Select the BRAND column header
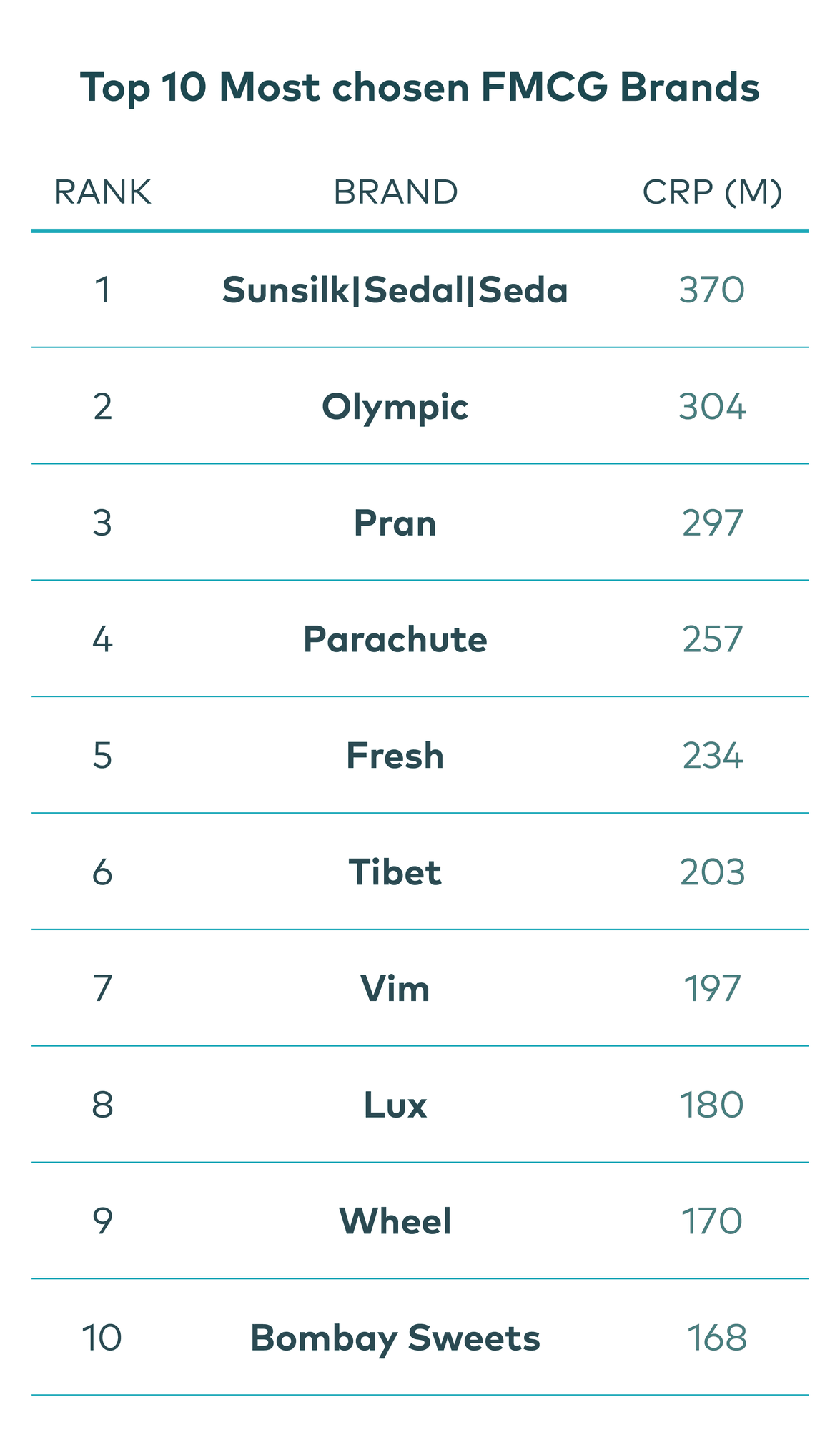The width and height of the screenshot is (840, 1430). [x=395, y=192]
